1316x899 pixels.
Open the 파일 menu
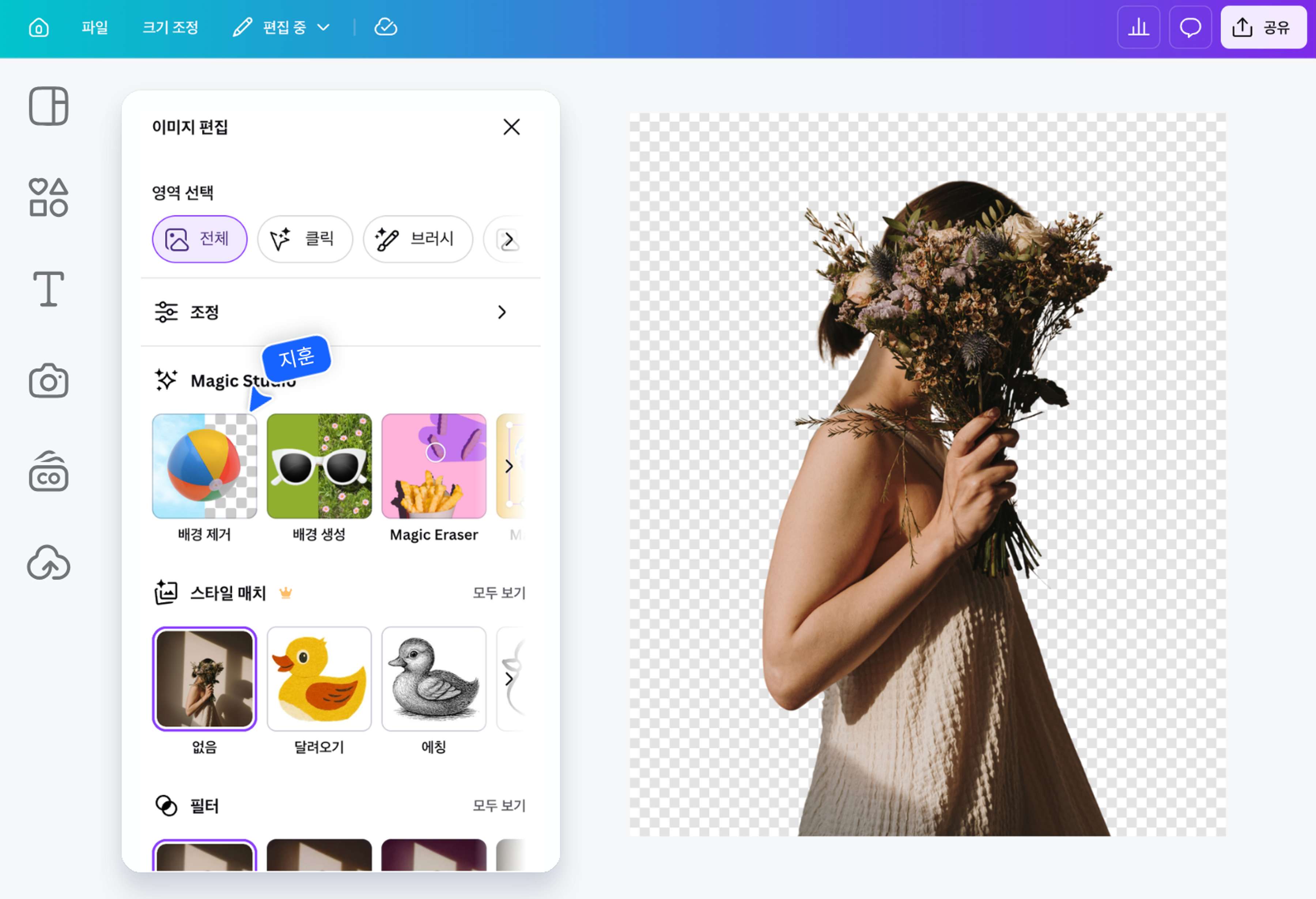(x=95, y=27)
